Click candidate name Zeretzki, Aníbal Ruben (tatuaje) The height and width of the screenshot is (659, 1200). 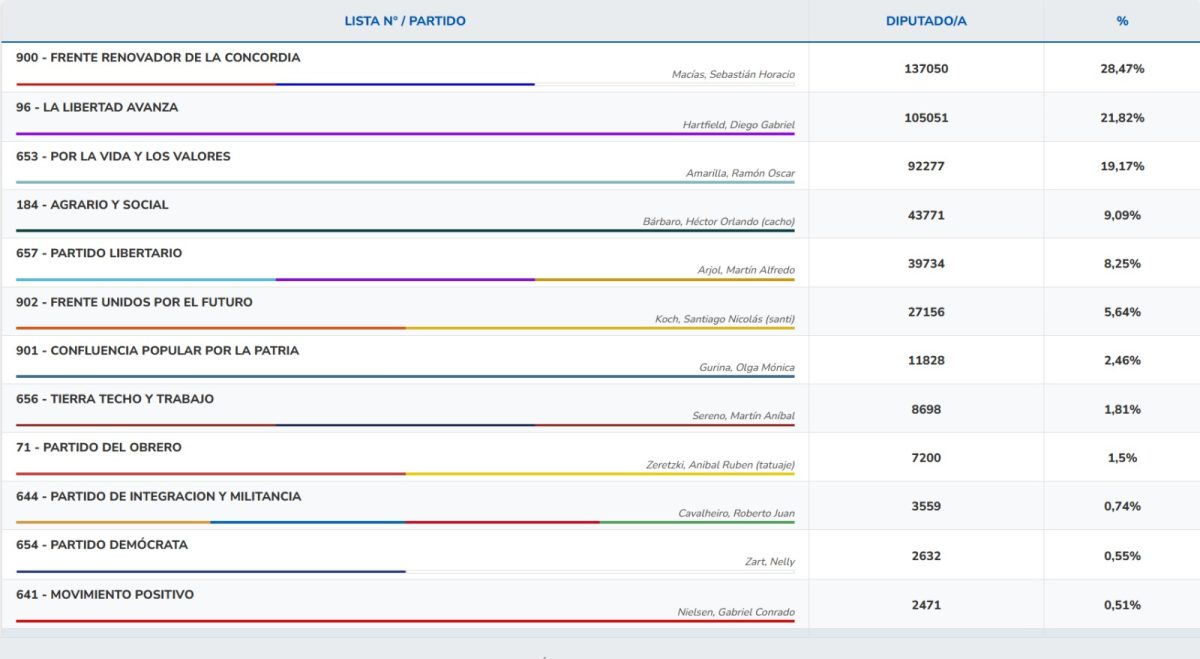coord(721,465)
